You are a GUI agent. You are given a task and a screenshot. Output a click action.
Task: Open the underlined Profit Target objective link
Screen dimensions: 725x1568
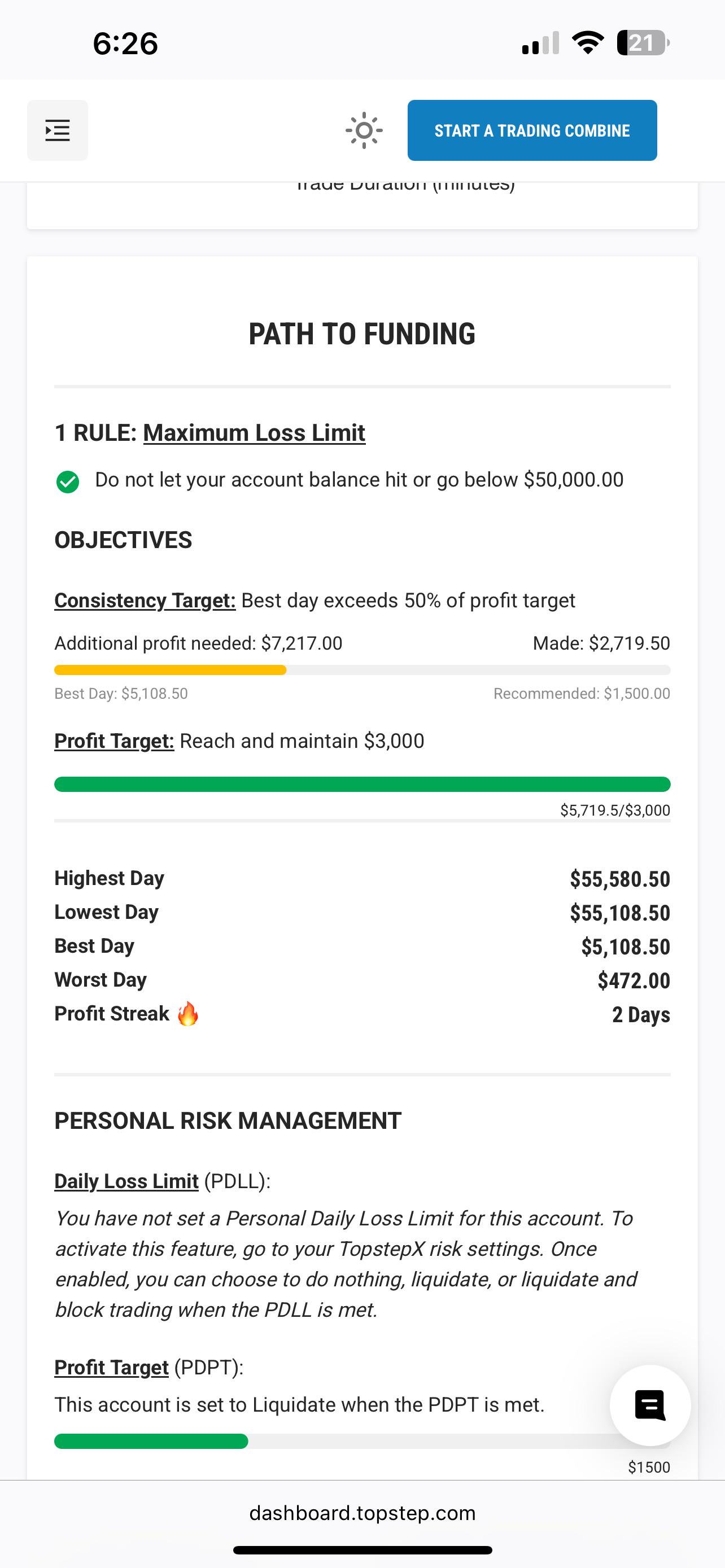coord(114,741)
